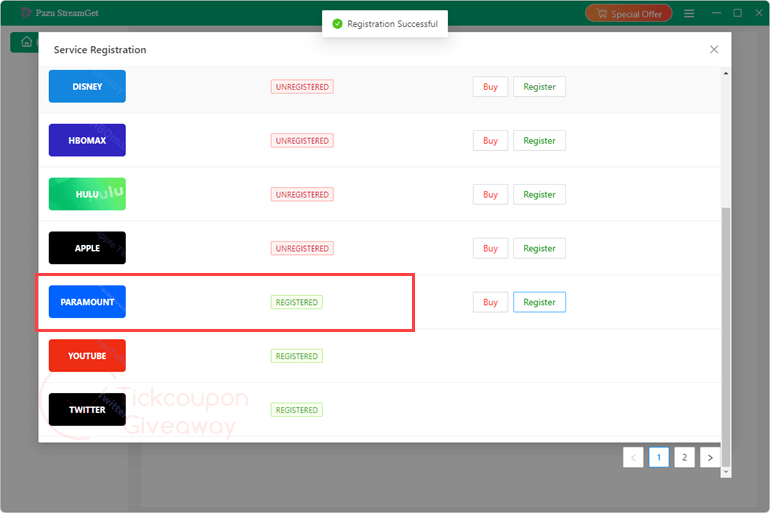This screenshot has height=513, width=770.
Task: Close the Pazu StreamGet window
Action: [x=759, y=13]
